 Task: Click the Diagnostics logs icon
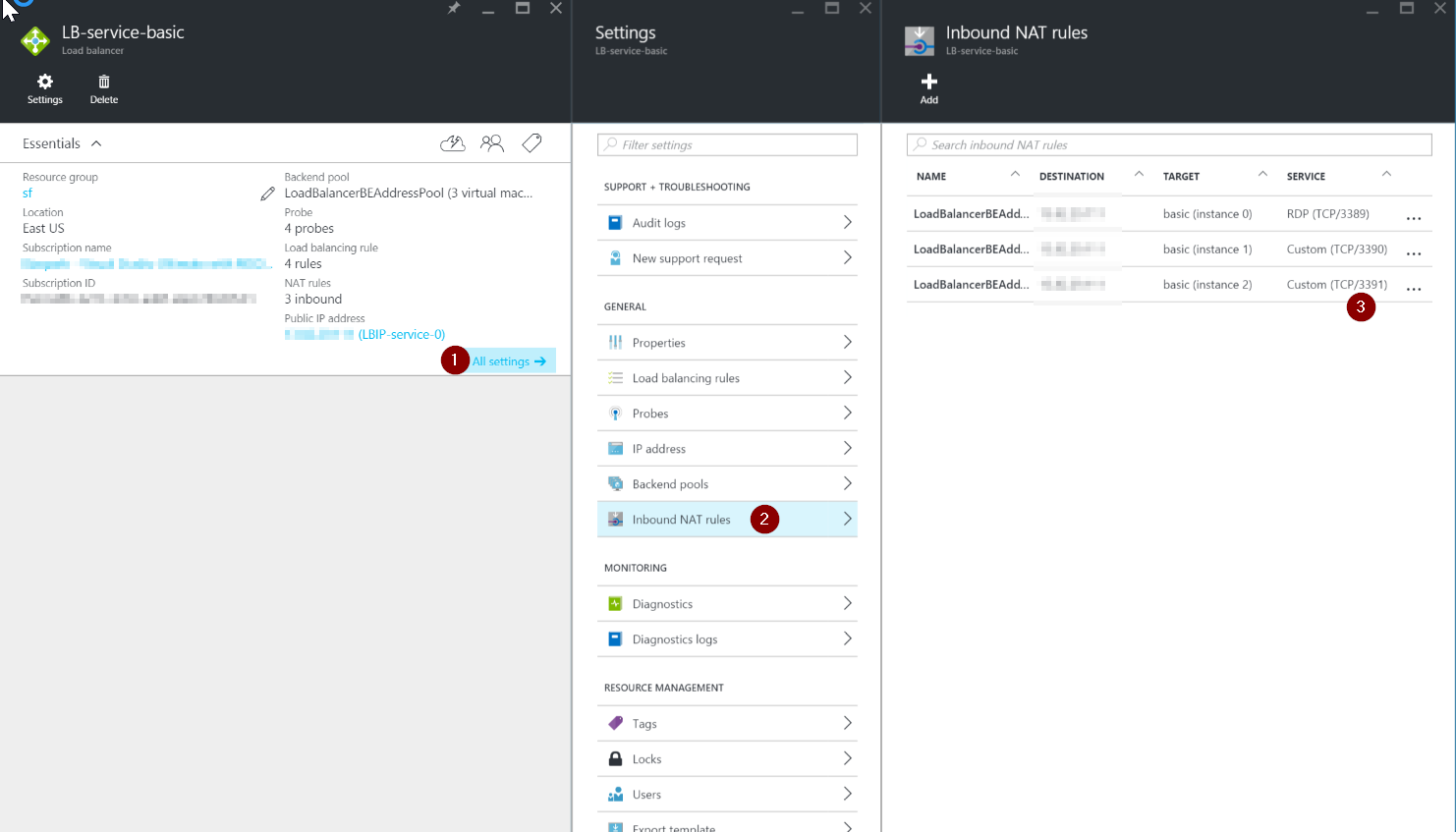coord(615,639)
